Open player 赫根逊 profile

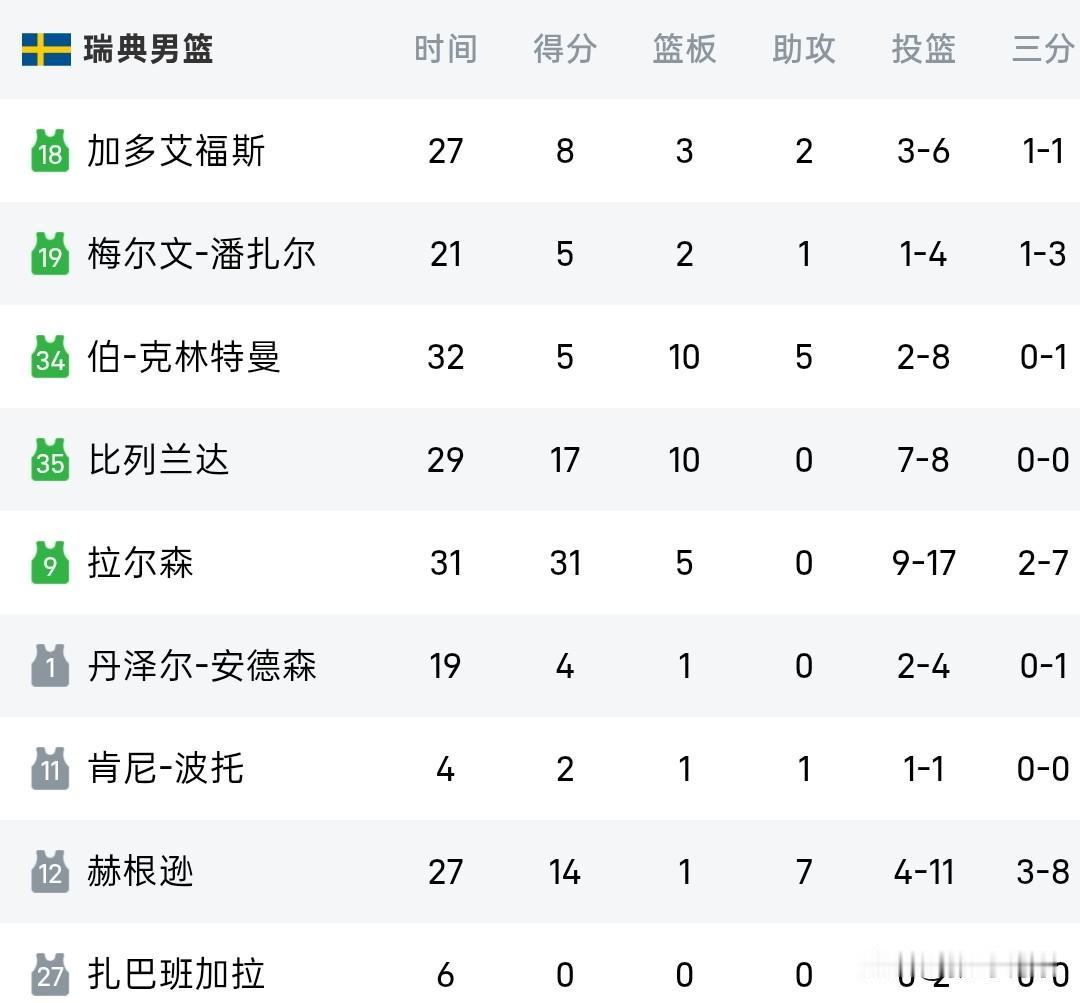coord(141,871)
